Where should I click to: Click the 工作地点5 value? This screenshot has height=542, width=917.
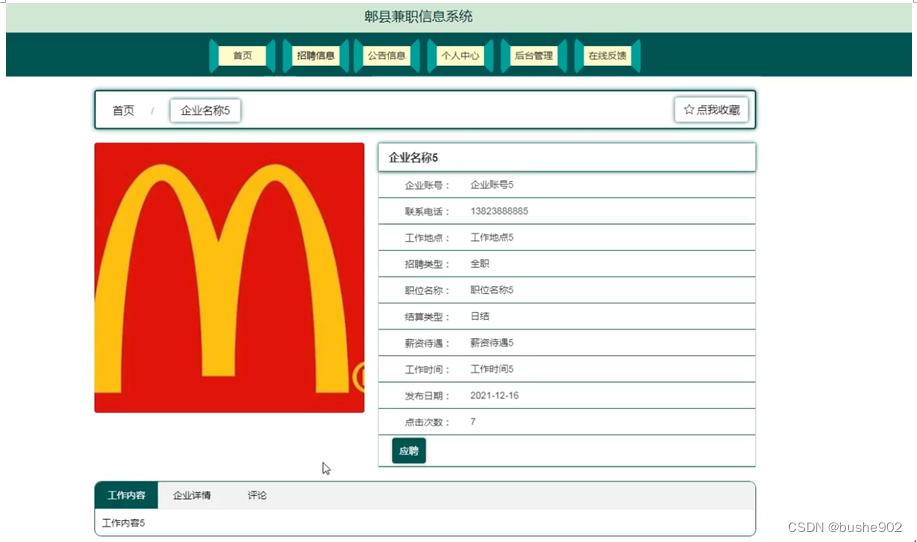pyautogui.click(x=492, y=237)
